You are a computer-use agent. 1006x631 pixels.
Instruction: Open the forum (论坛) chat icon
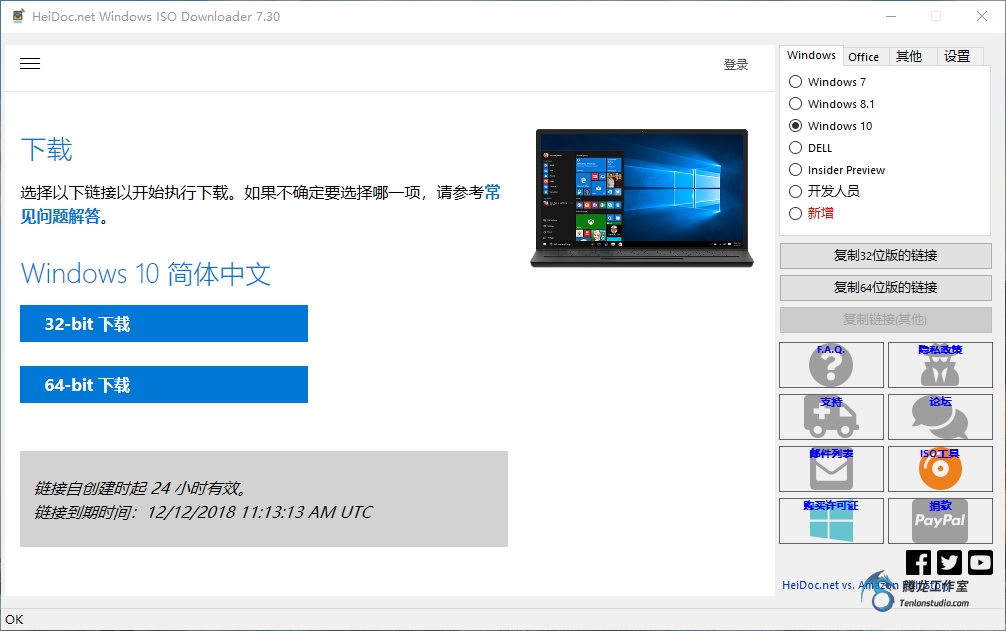[940, 417]
